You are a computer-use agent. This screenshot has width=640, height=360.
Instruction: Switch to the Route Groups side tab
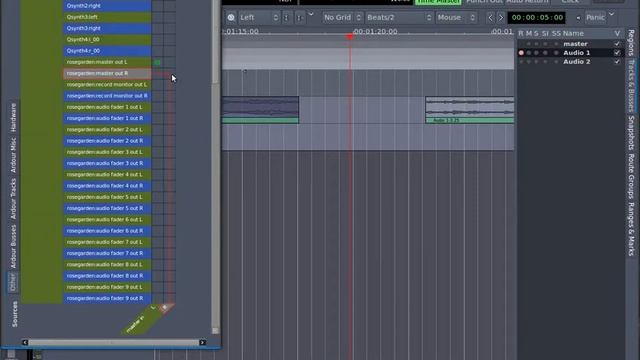(631, 176)
